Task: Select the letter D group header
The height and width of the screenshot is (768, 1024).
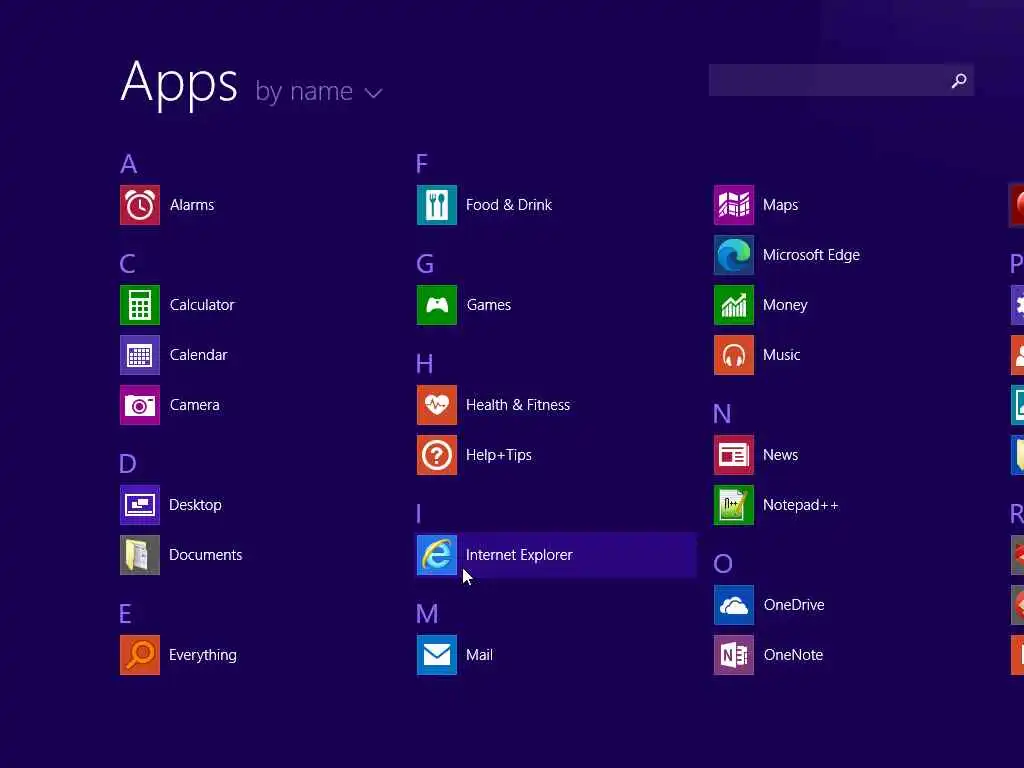Action: tap(128, 464)
